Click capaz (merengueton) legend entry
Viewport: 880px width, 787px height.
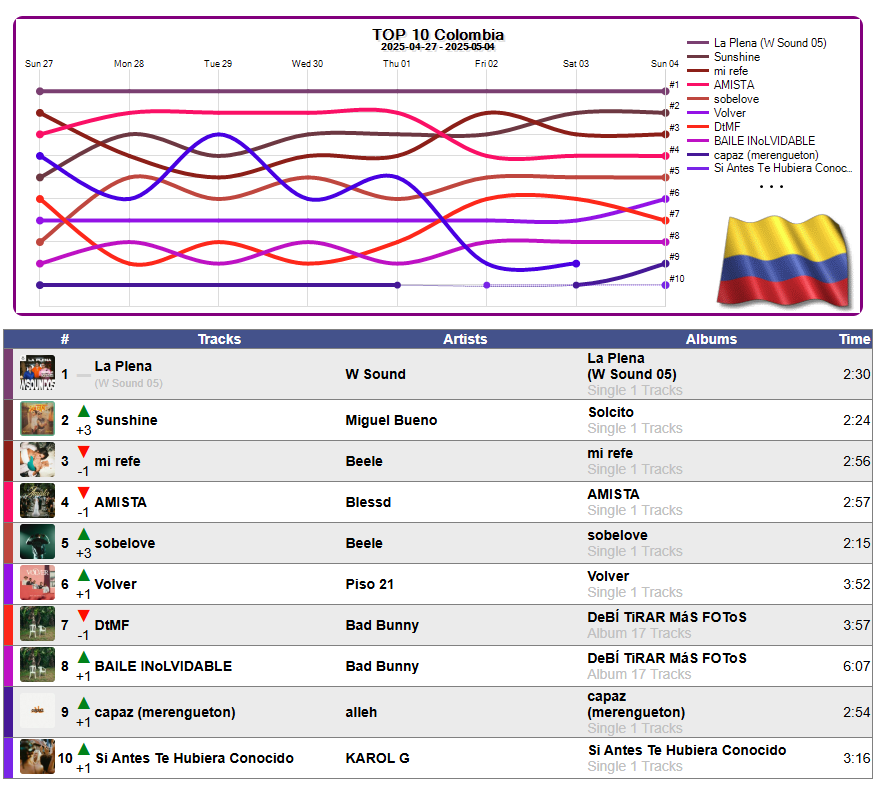[x=753, y=155]
